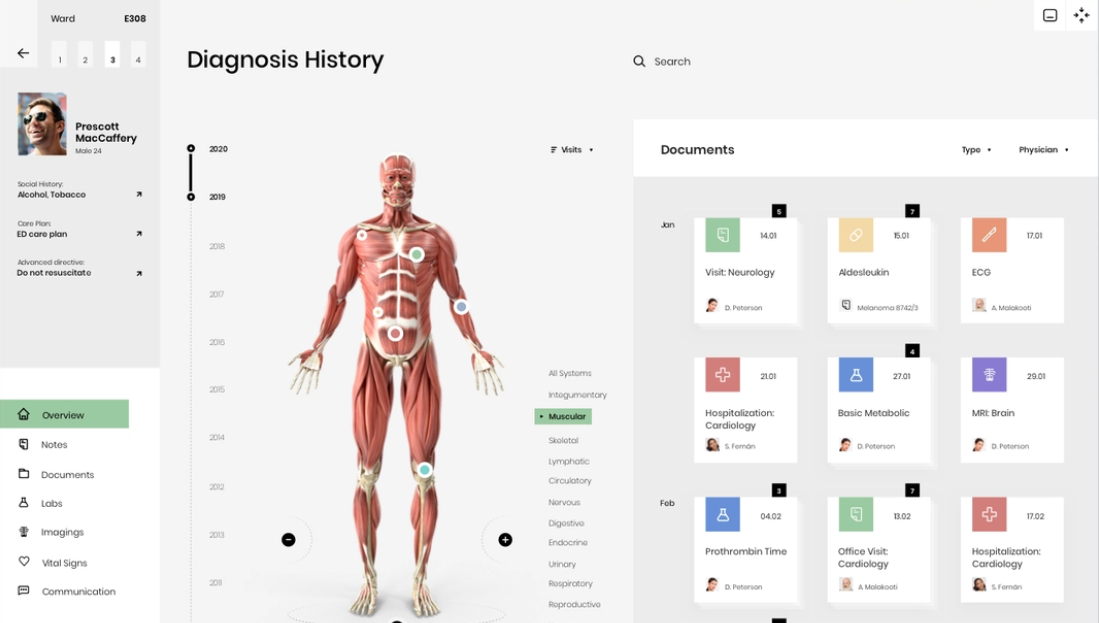Go to Vital Signs section
Screen dimensions: 1099x623
(64, 563)
